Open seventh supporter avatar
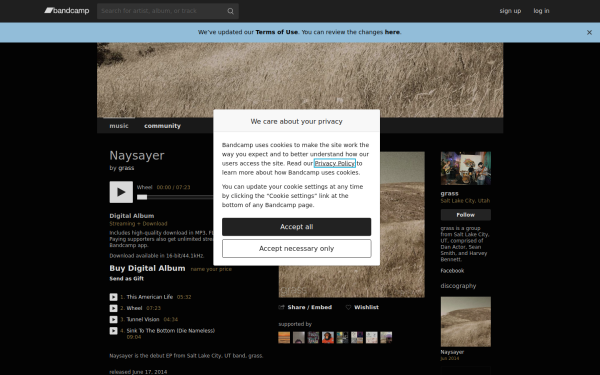Image resolution: width=600 pixels, height=375 pixels. (371, 338)
